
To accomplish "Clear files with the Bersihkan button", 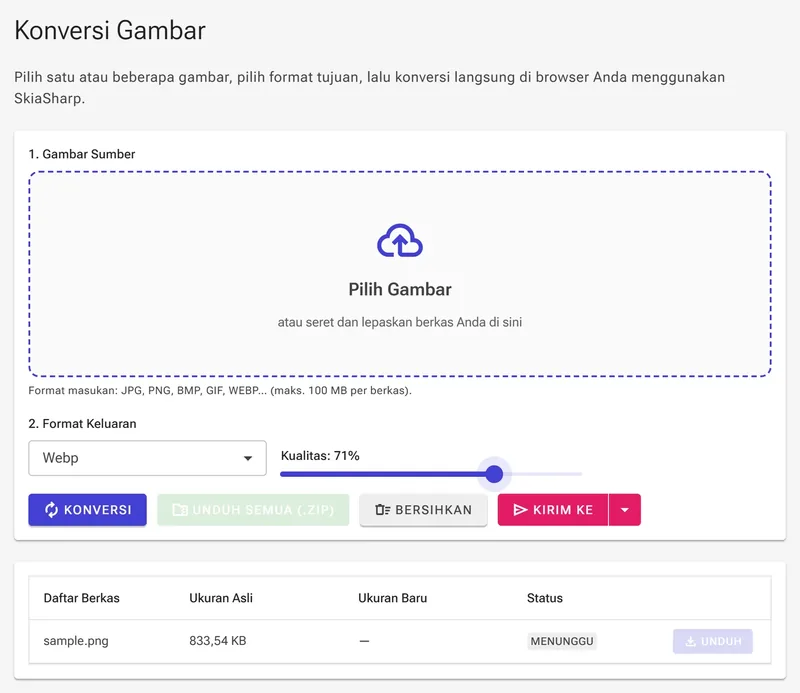I will (x=423, y=509).
